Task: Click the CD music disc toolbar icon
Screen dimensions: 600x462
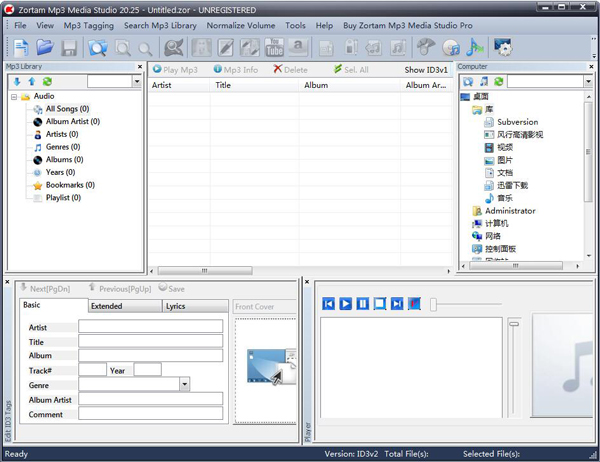Action: [451, 48]
